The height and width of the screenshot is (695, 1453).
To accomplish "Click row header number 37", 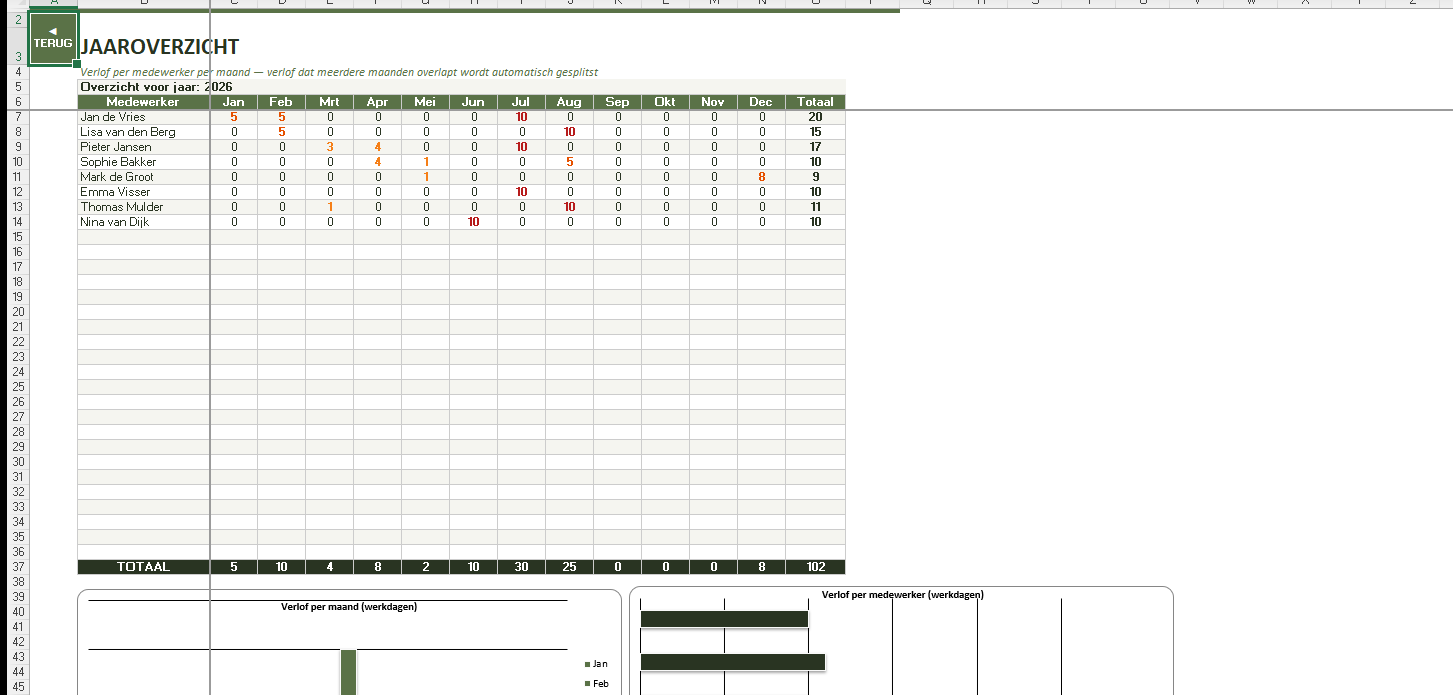I will (18, 567).
